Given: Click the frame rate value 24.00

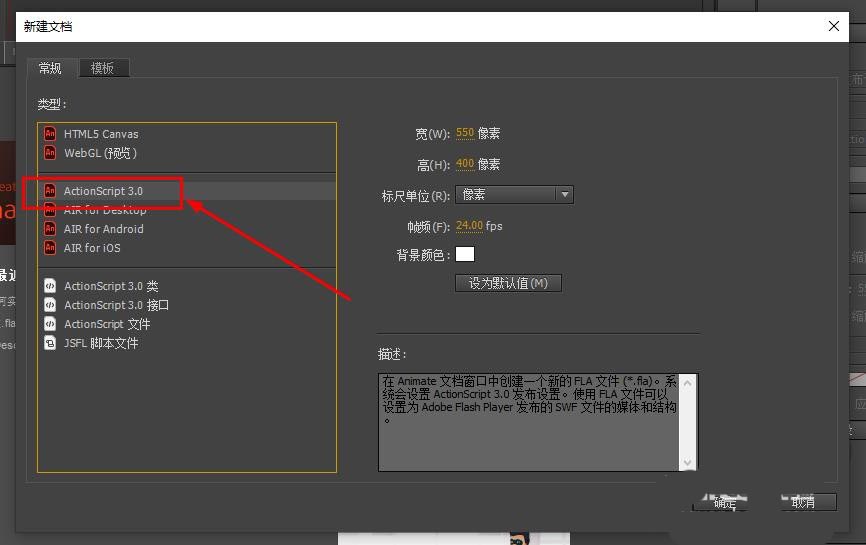Looking at the screenshot, I should coord(469,226).
